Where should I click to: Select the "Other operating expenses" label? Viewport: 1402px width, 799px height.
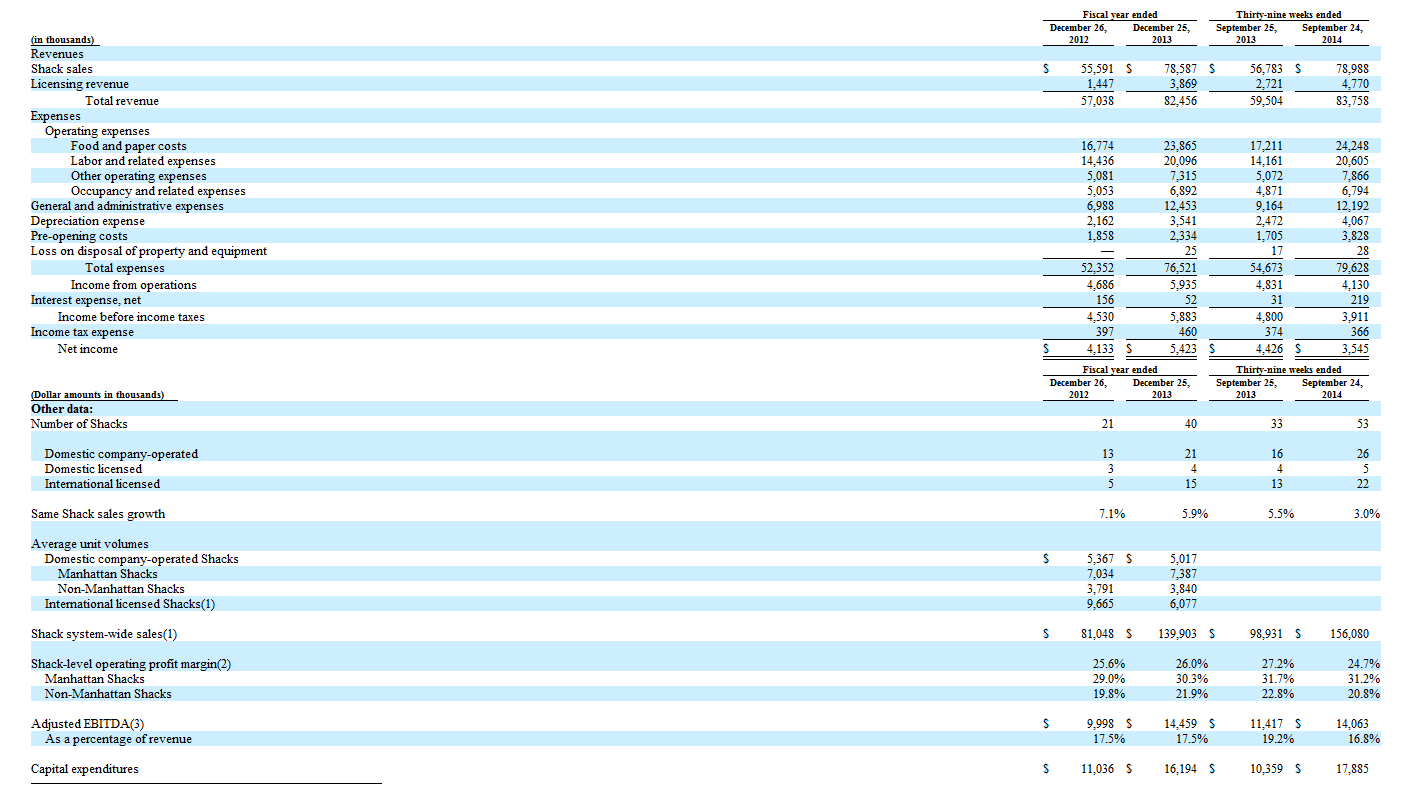141,176
